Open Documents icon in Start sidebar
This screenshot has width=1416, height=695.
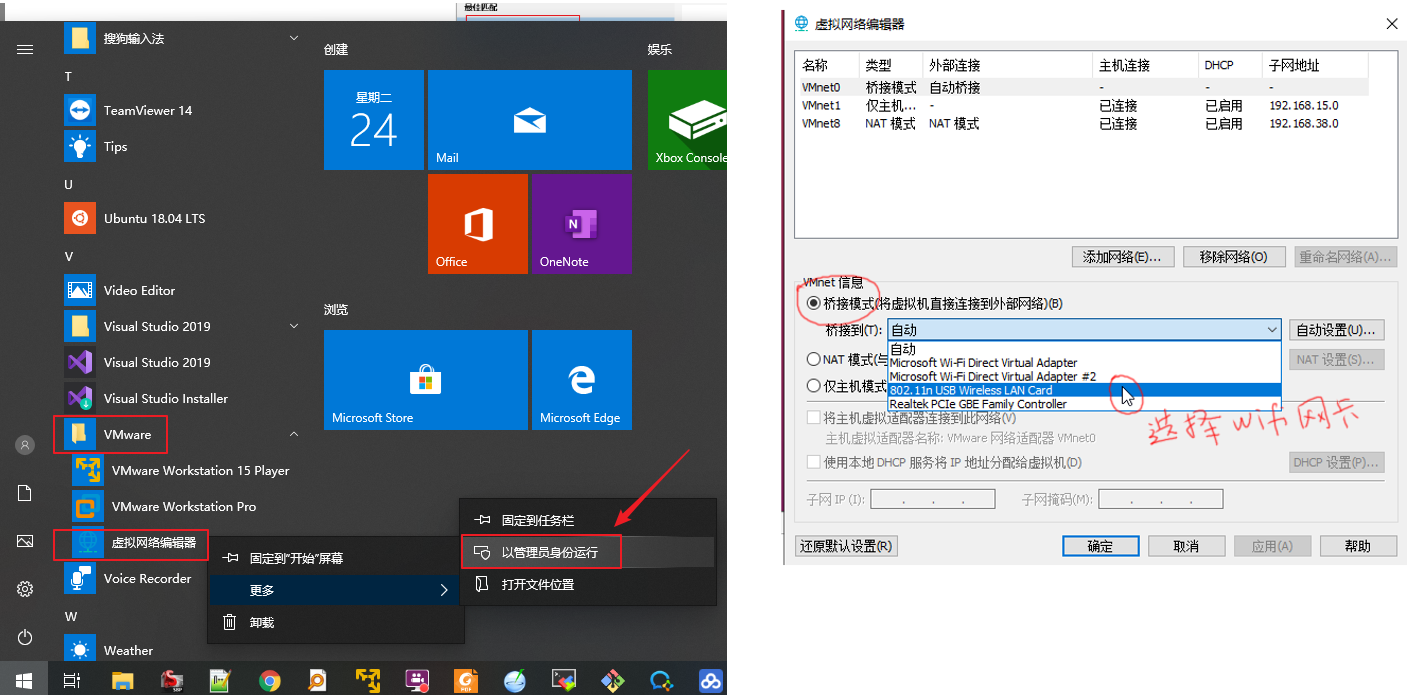25,493
